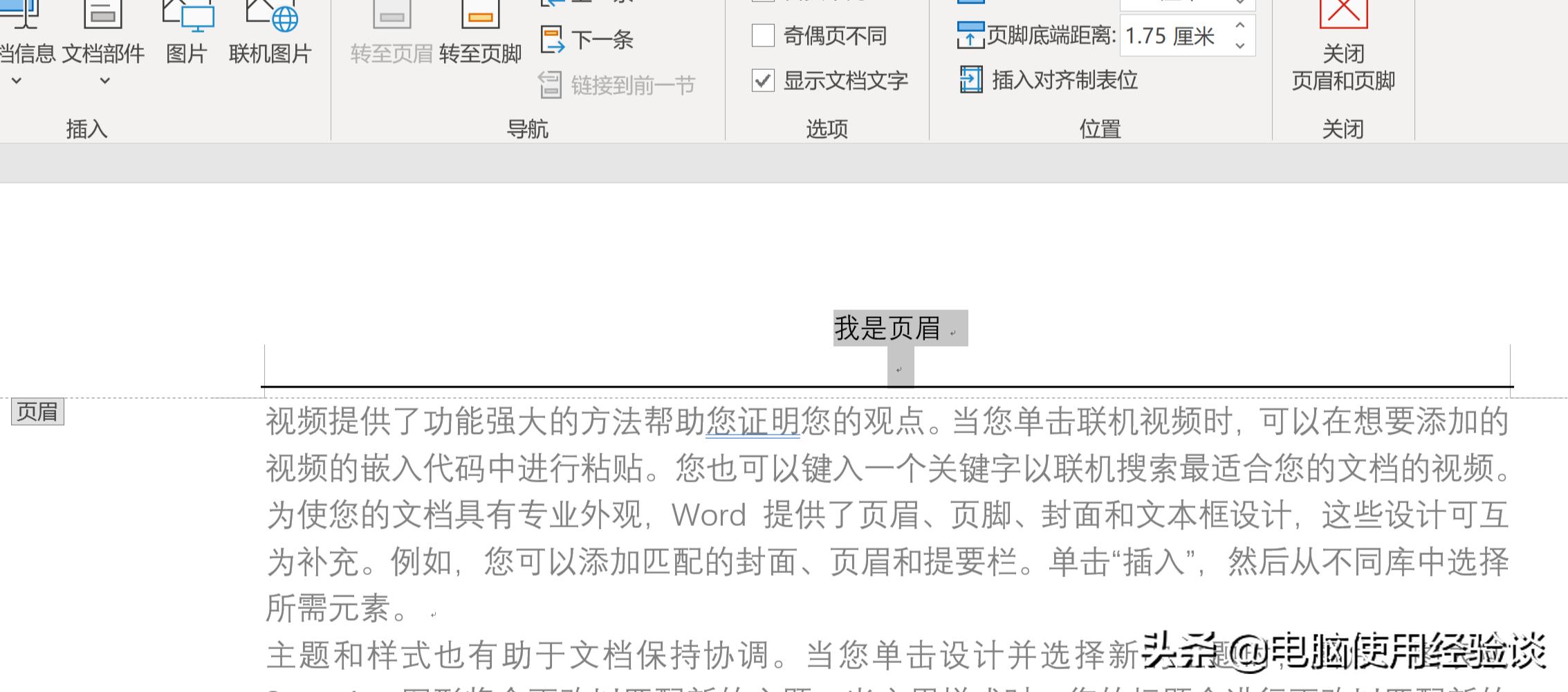Click the 页眉 section tag label
1568x692 pixels.
pos(37,412)
